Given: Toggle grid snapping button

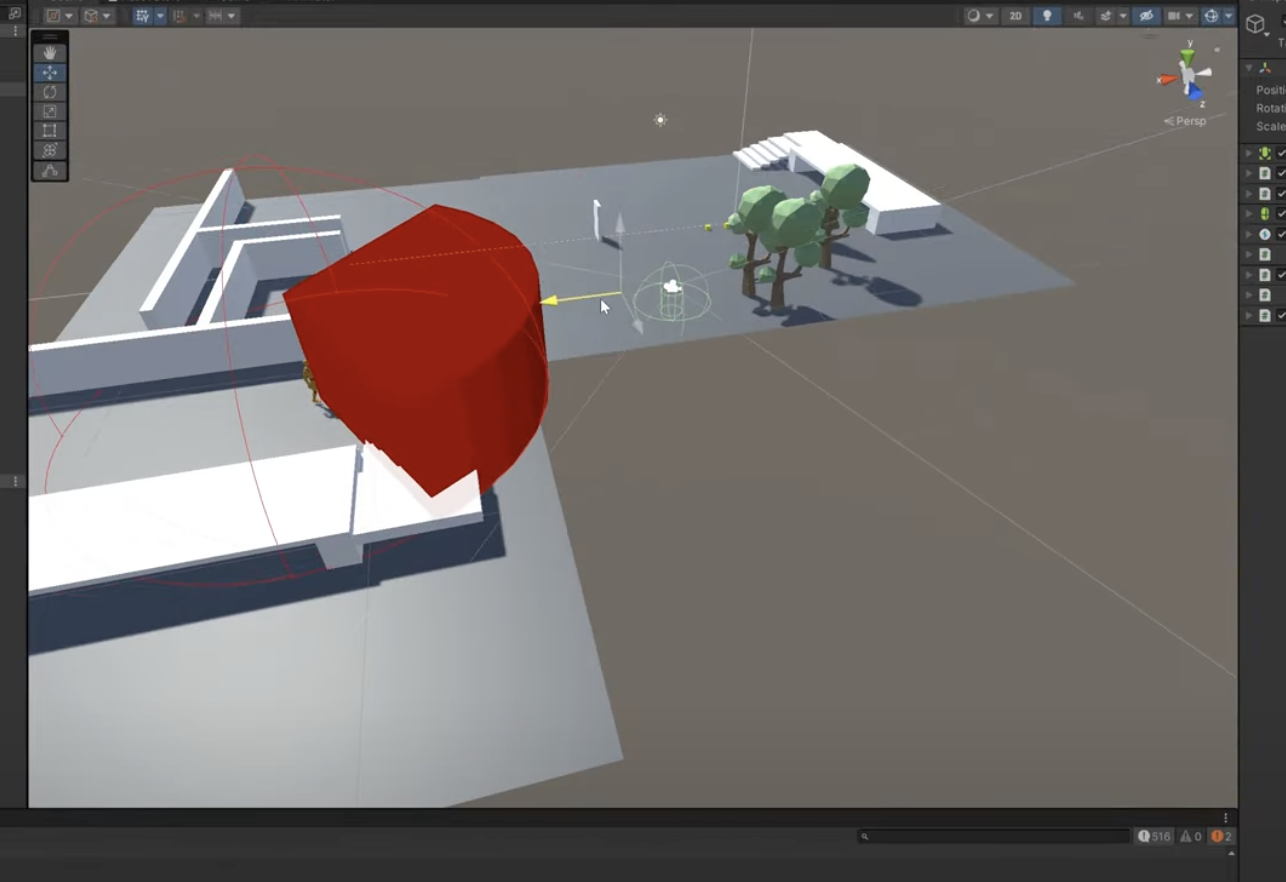Looking at the screenshot, I should coord(142,16).
